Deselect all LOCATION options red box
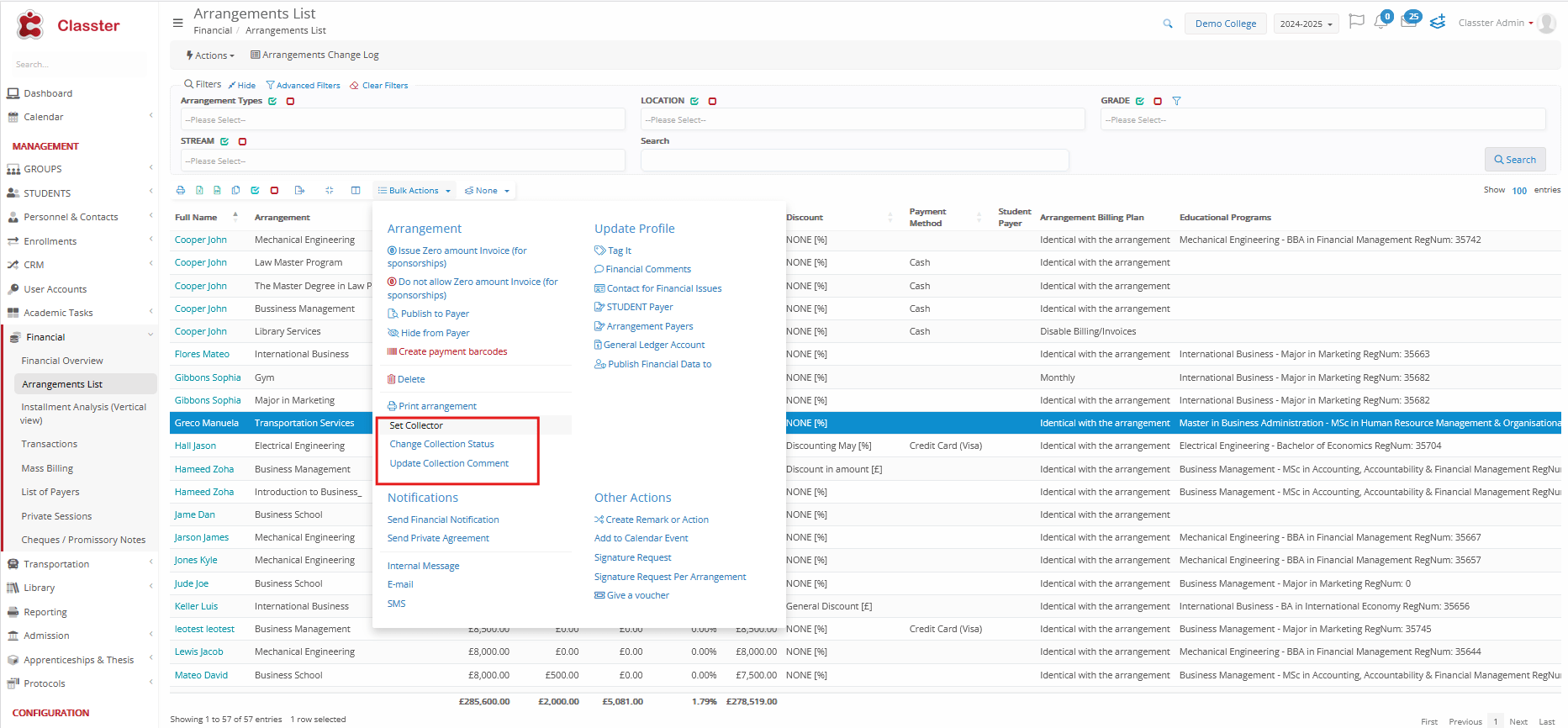1568x728 pixels. click(x=712, y=101)
